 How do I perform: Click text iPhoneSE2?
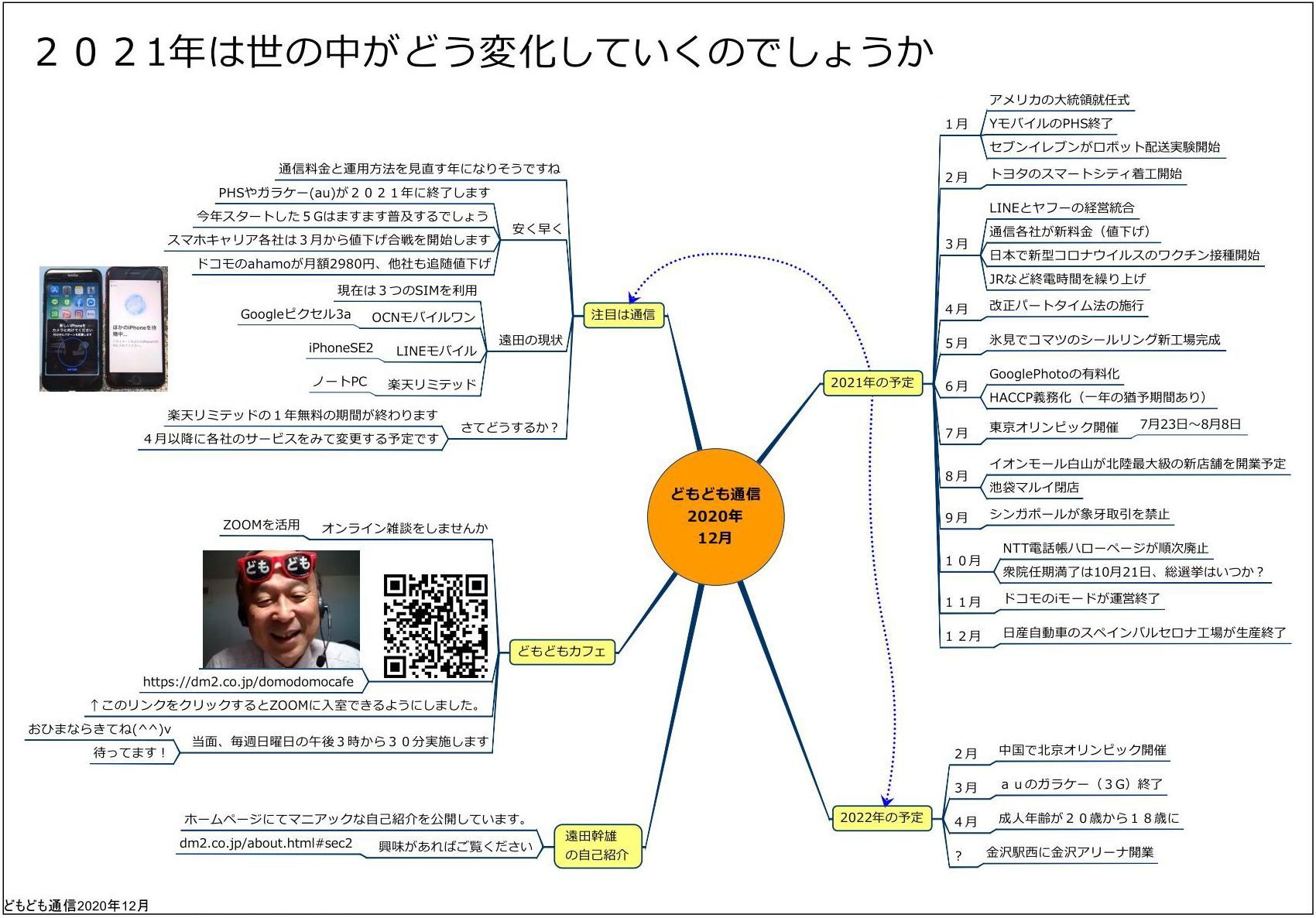(x=341, y=348)
